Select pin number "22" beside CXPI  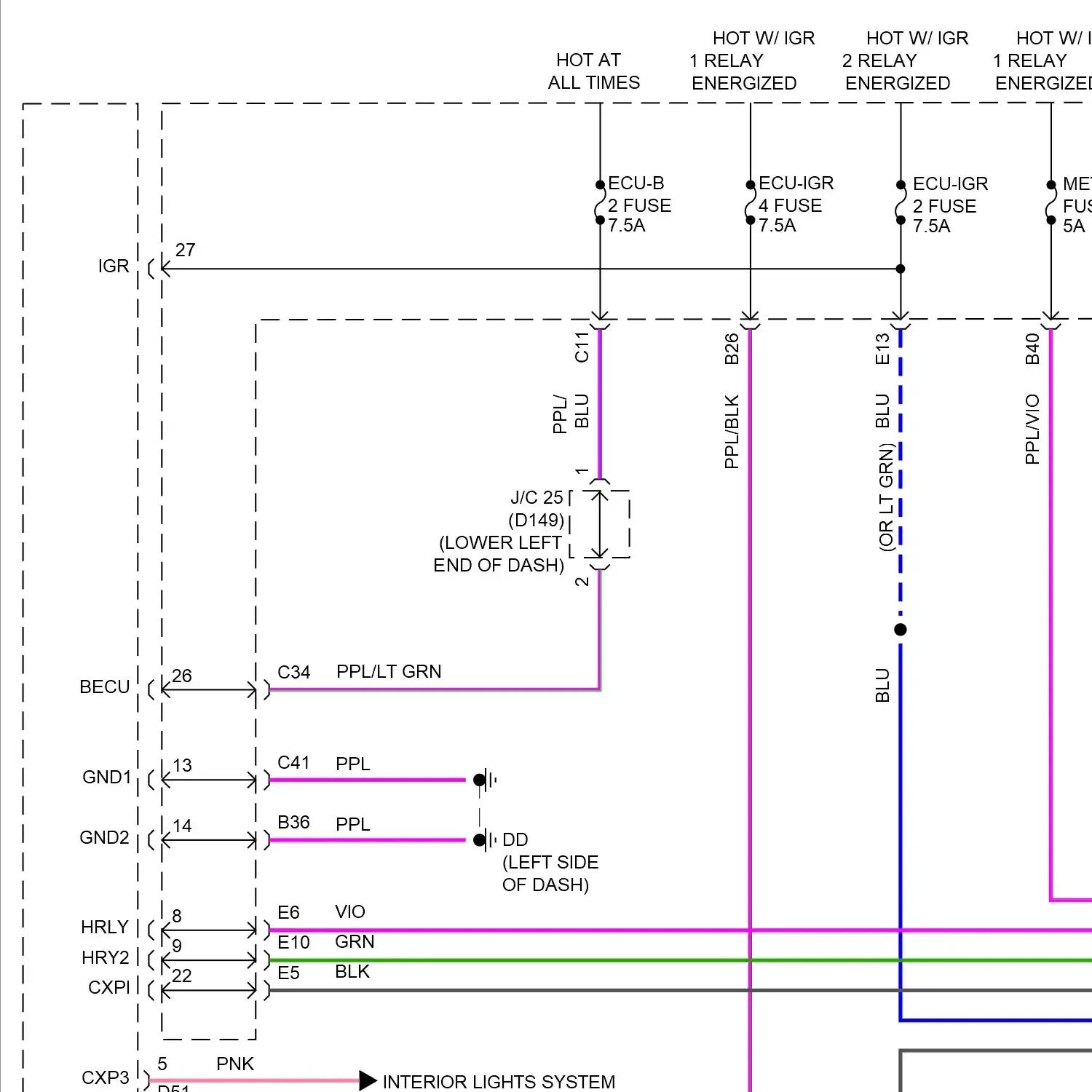coord(182,976)
